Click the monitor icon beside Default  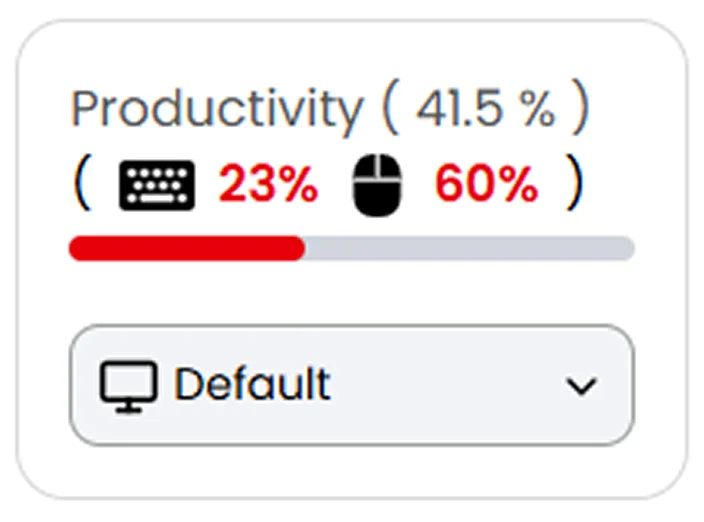click(x=128, y=384)
